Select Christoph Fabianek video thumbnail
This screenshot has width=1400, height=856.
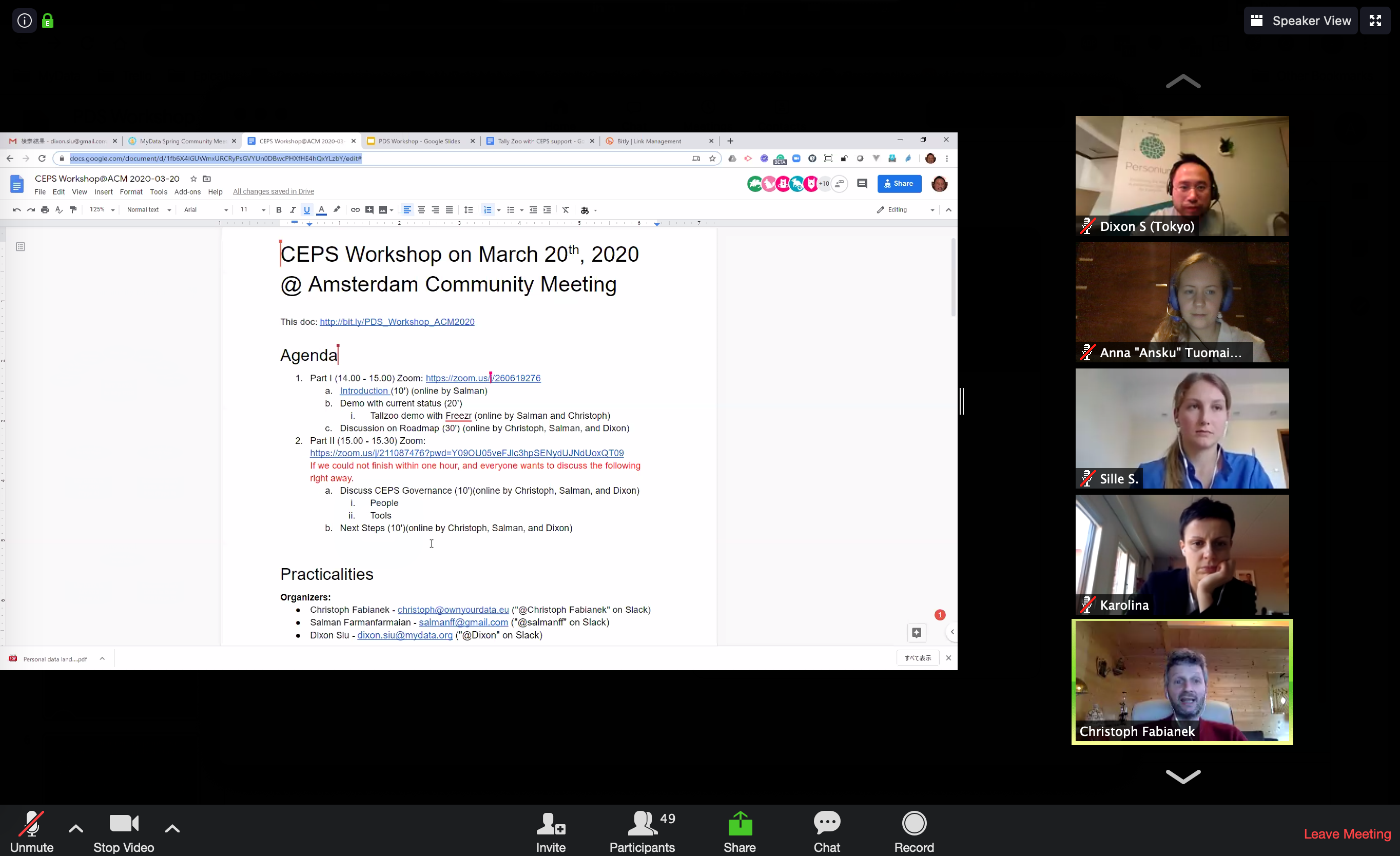click(1182, 682)
